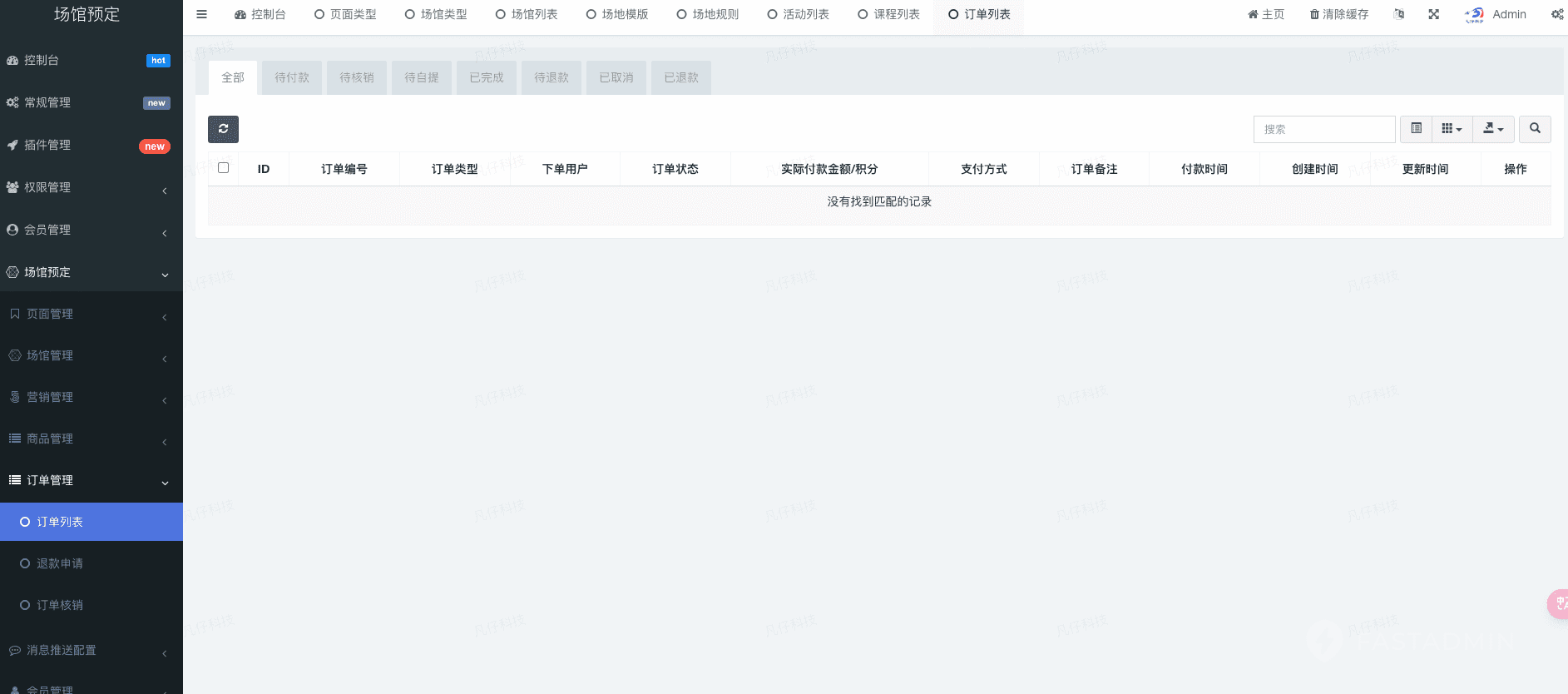Open the 场馆列表 top navigation tab
The image size is (1568, 694).
pos(527,14)
